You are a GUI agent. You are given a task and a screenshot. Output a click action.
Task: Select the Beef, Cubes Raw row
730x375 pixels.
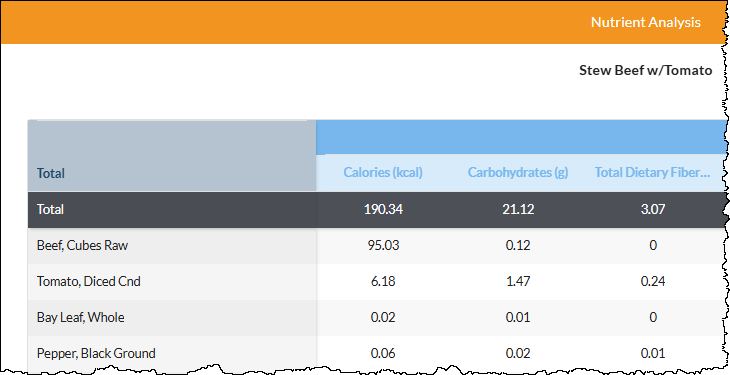click(377, 245)
